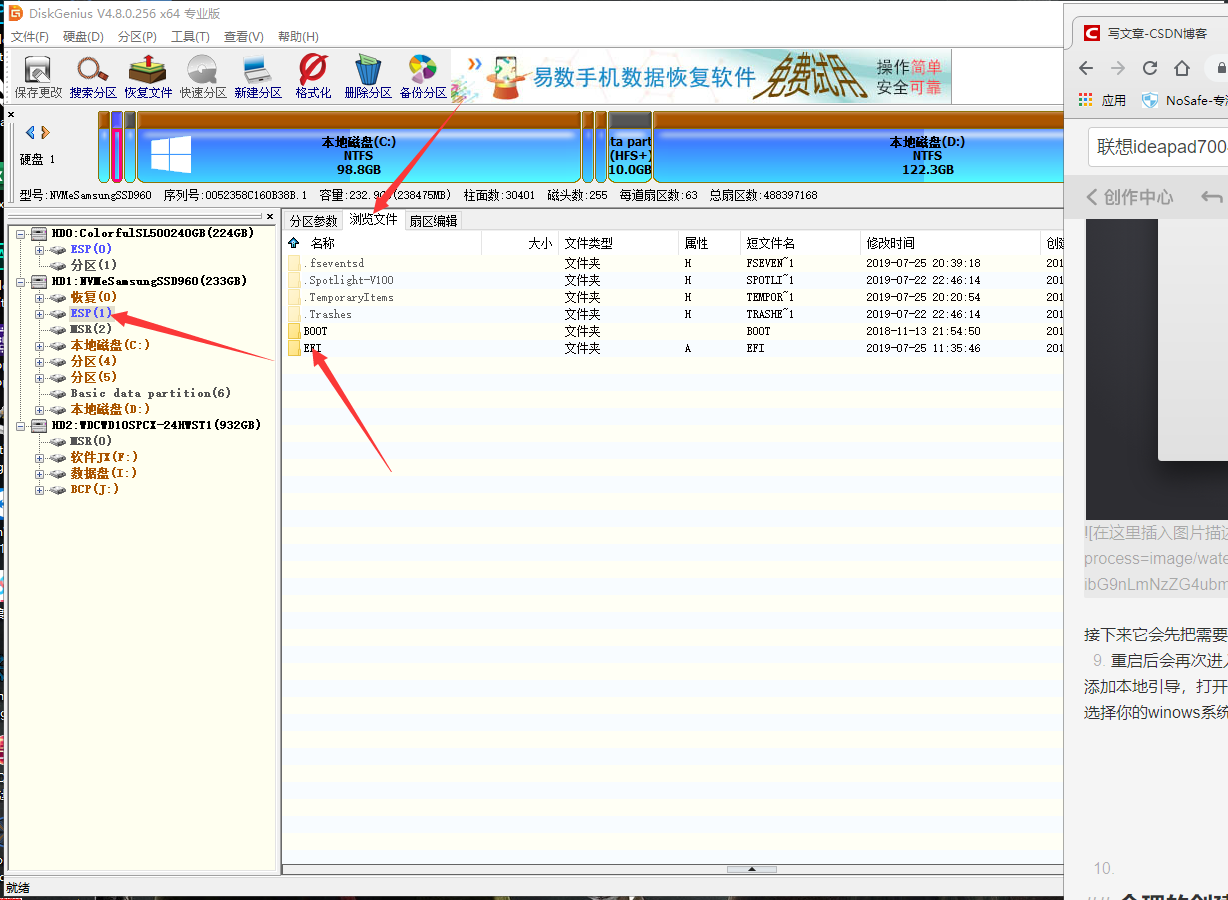Open the 硬盘(D) menu
This screenshot has width=1228, height=900.
(83, 37)
